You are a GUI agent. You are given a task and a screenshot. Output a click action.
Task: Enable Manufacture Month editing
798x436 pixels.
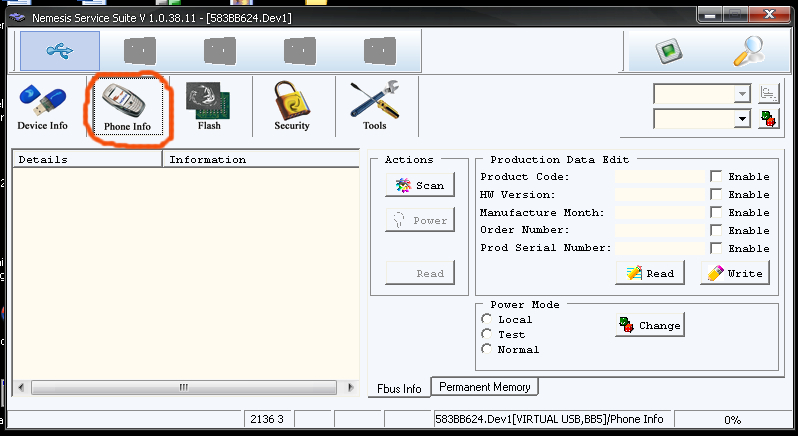pos(716,212)
